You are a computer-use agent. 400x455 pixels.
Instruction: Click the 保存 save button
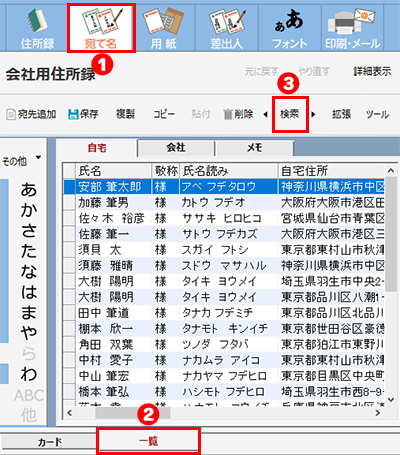click(83, 114)
